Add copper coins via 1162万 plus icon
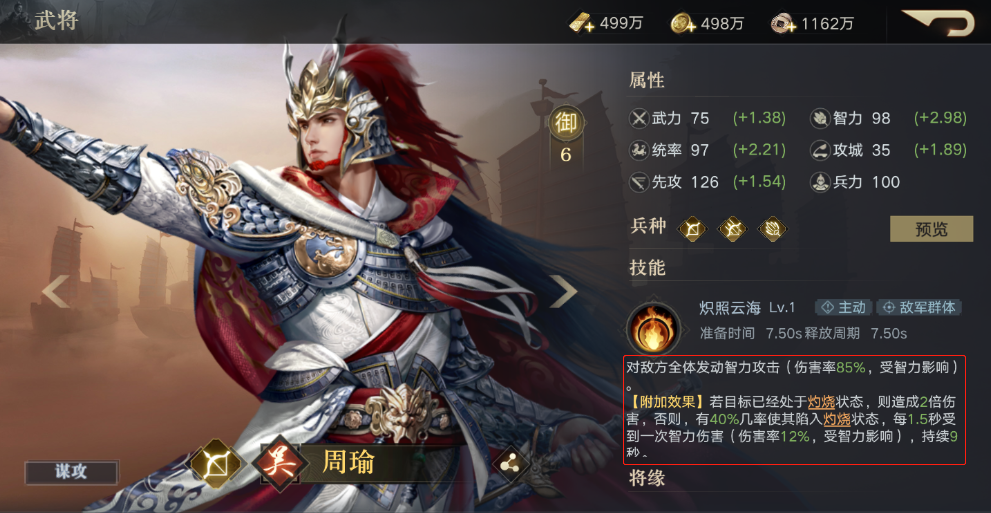991x513 pixels. 783,24
